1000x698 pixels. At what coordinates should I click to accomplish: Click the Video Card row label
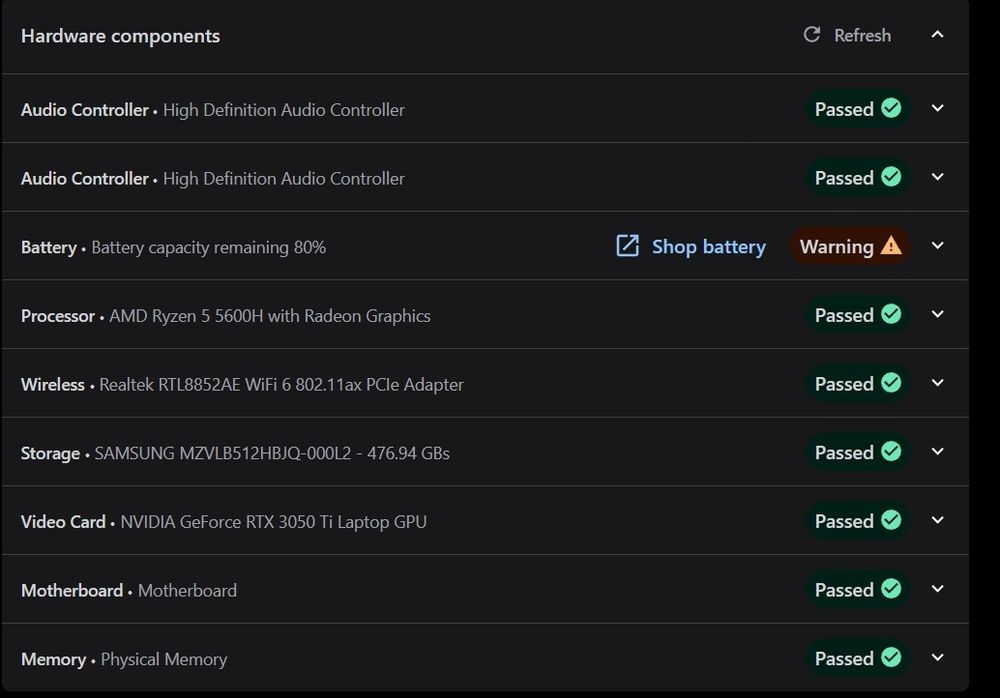click(x=63, y=522)
